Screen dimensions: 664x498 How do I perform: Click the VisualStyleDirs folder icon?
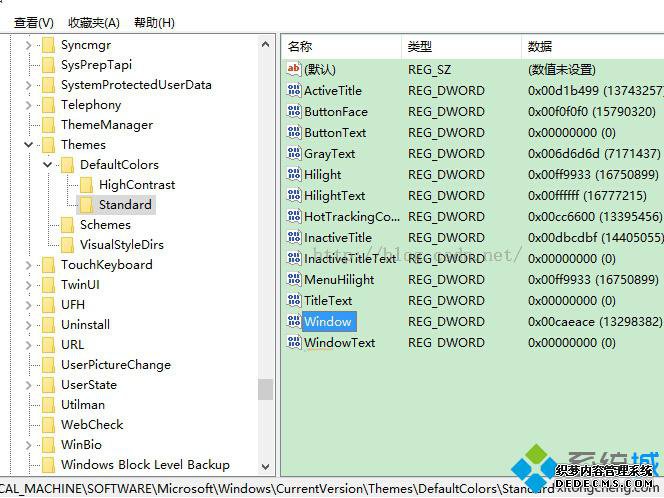[x=67, y=245]
